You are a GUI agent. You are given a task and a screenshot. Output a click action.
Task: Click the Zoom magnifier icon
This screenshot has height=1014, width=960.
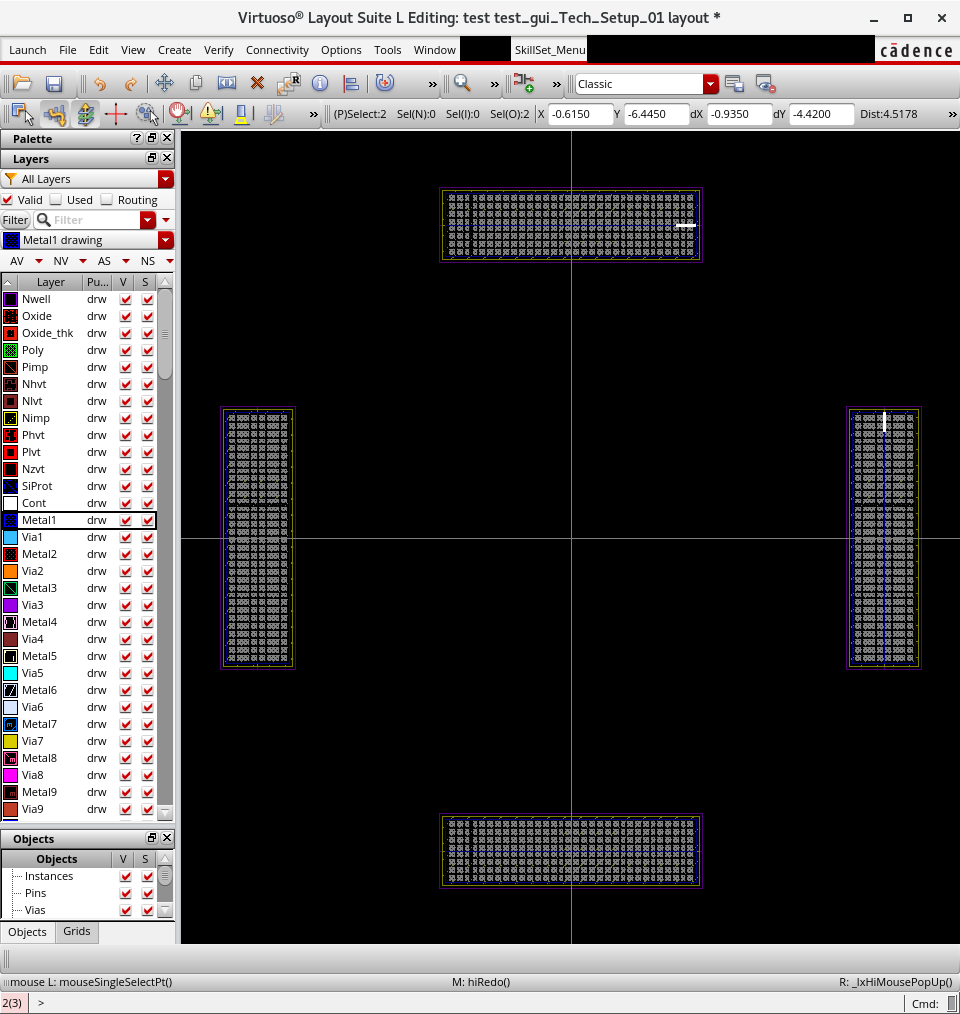click(x=462, y=84)
